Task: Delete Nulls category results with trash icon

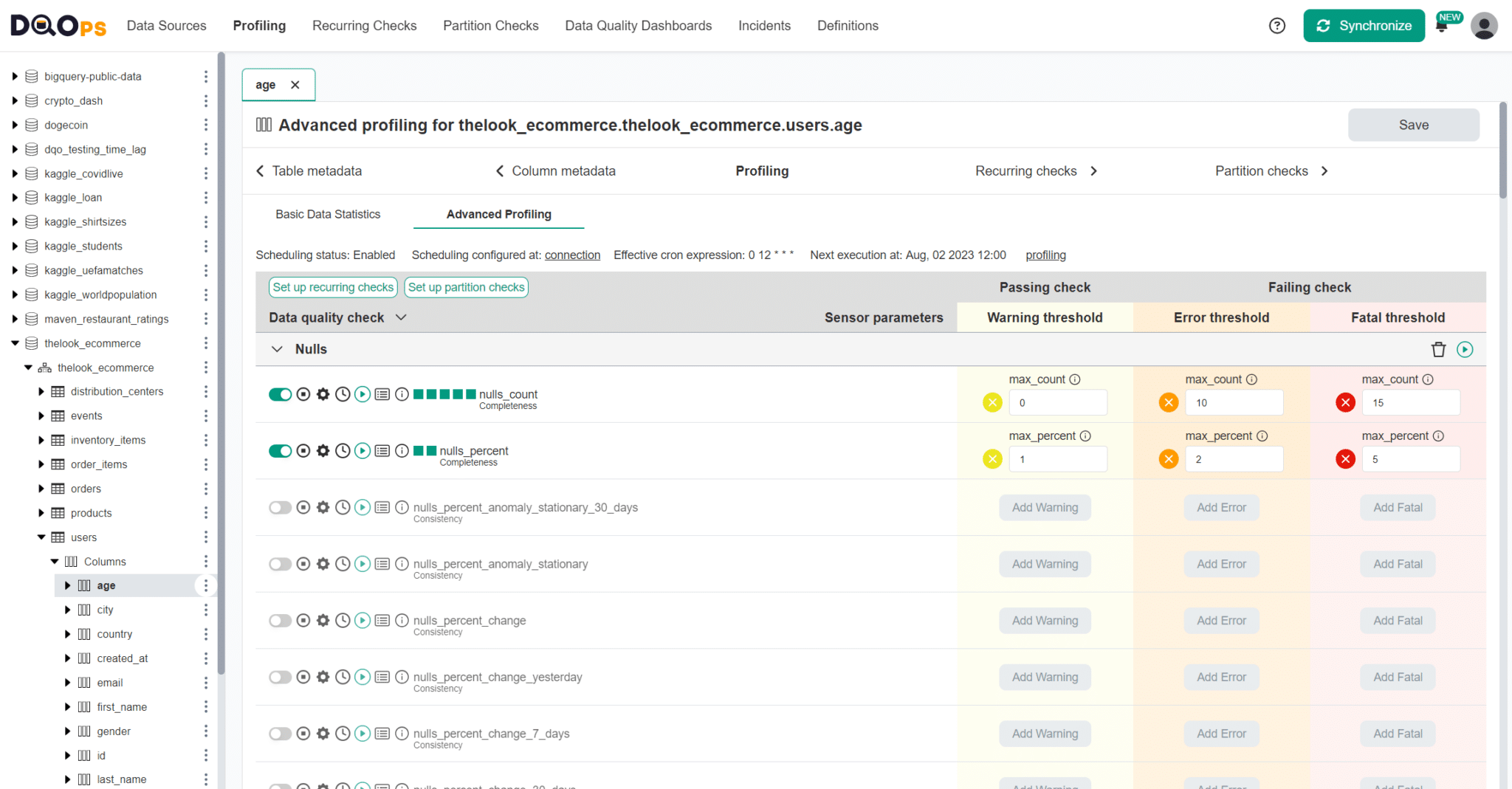Action: click(1438, 350)
